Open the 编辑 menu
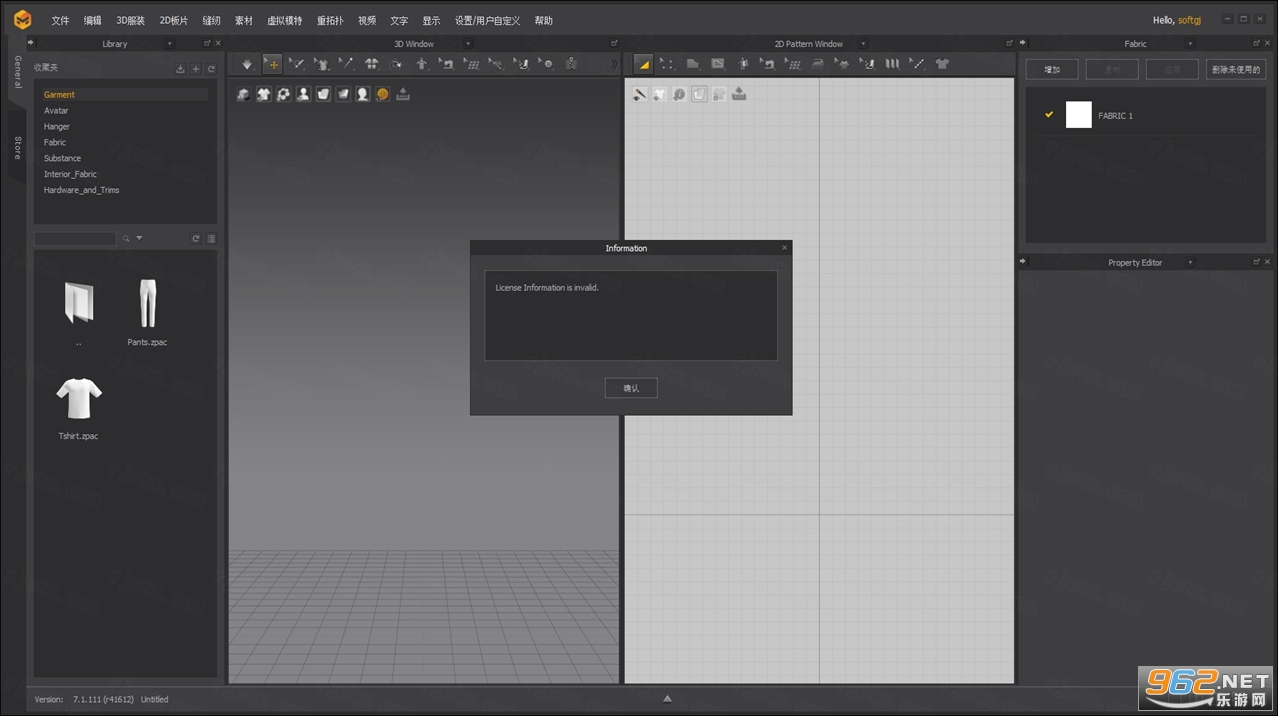 tap(93, 21)
